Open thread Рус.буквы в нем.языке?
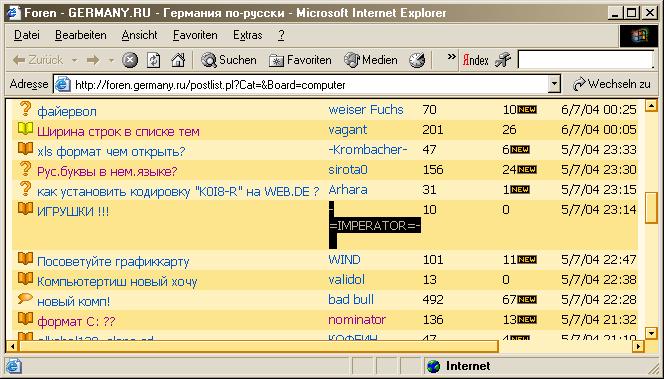The height and width of the screenshot is (379, 664). [x=107, y=172]
